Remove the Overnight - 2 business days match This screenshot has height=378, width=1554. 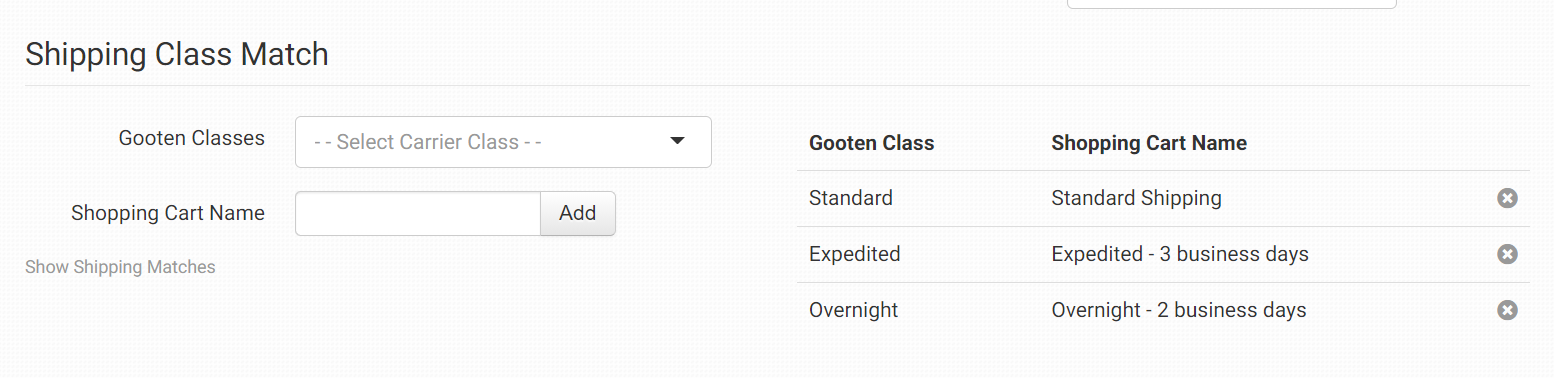coord(1507,310)
